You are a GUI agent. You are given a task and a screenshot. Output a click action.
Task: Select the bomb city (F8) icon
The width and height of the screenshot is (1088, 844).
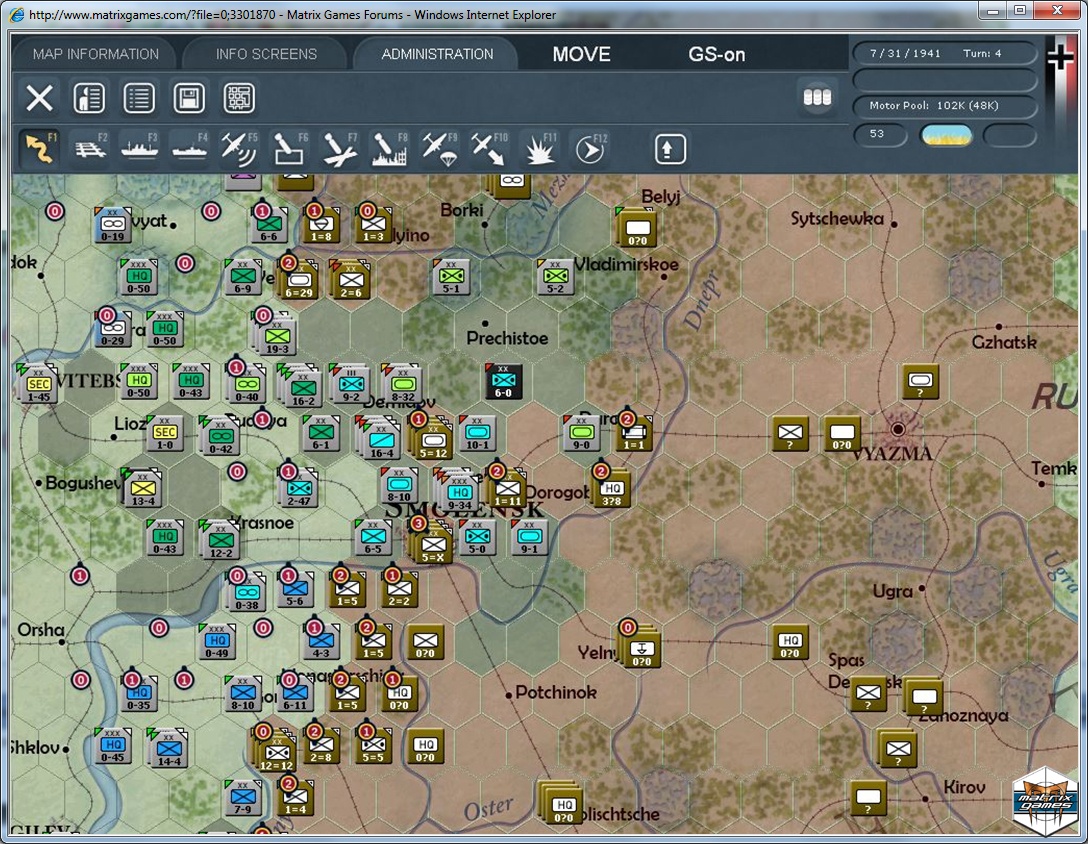389,149
